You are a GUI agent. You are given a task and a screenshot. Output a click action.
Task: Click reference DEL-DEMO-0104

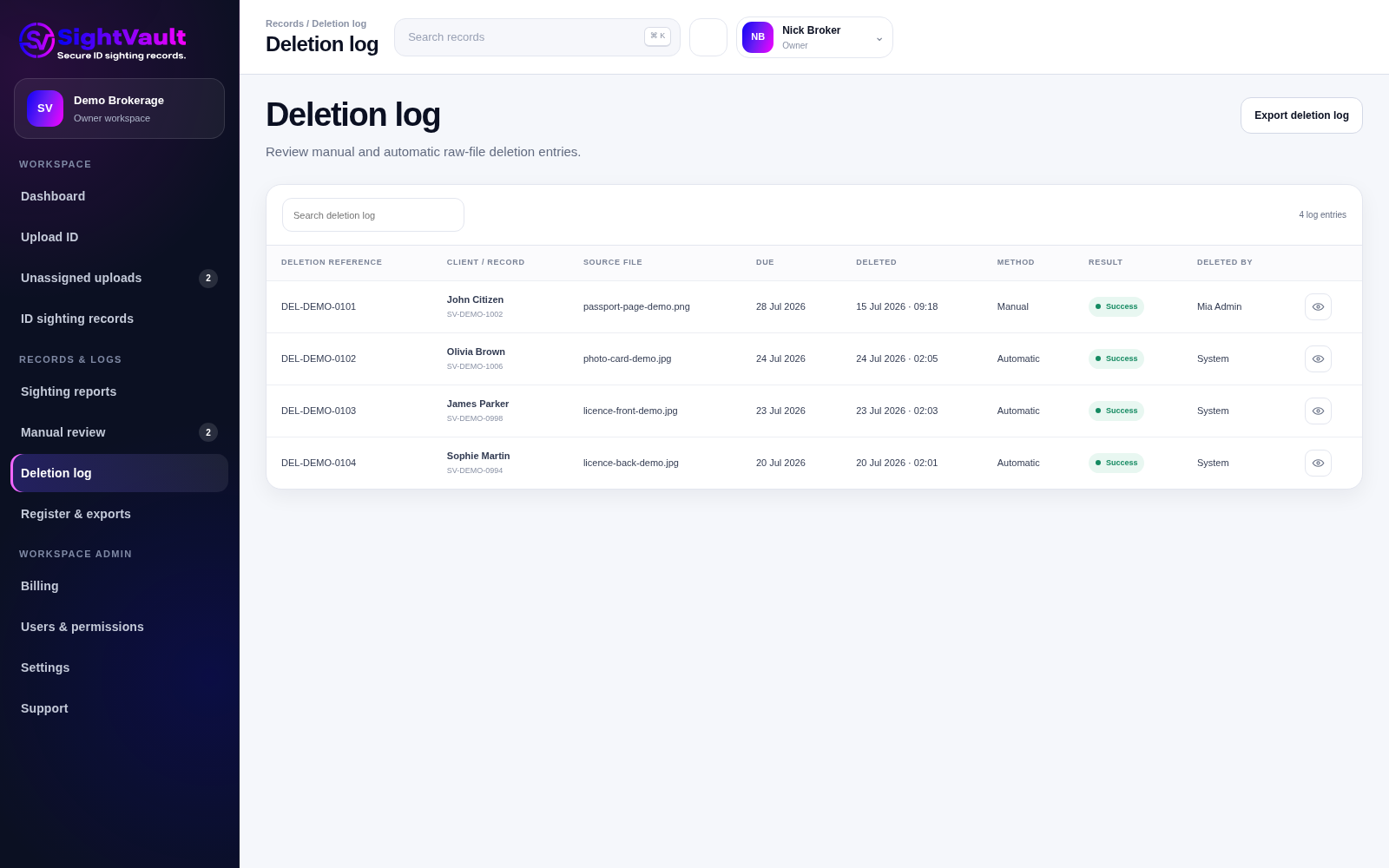point(319,463)
